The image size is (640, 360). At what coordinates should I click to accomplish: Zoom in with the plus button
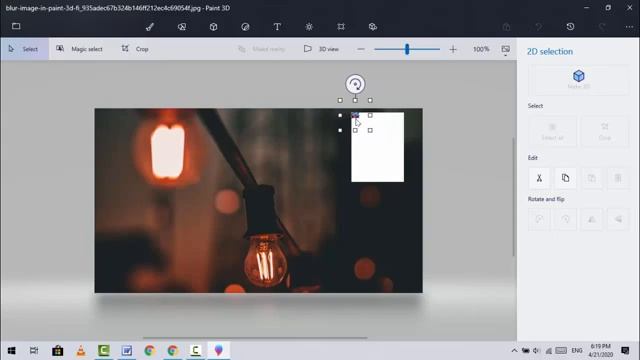tap(453, 49)
